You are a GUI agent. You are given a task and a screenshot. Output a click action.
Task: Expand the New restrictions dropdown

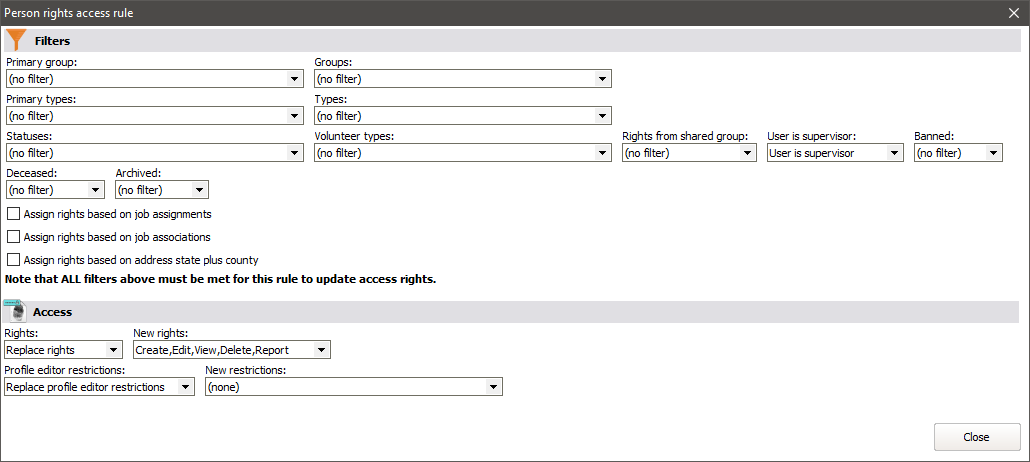[x=353, y=387]
